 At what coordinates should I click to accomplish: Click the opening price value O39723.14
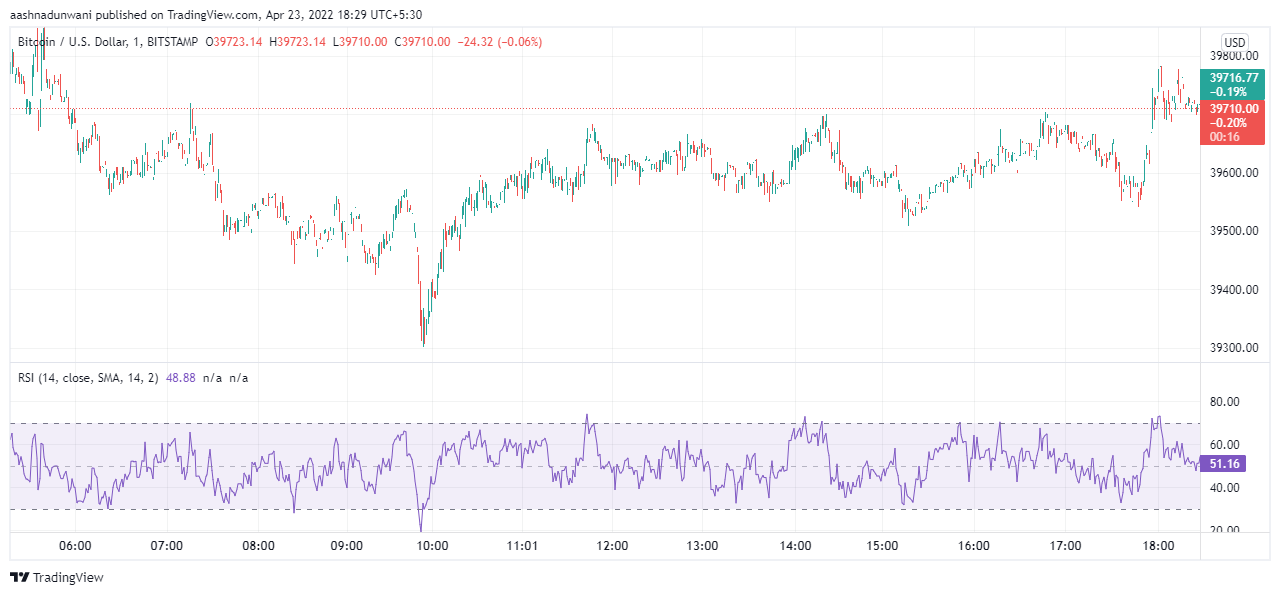point(234,42)
